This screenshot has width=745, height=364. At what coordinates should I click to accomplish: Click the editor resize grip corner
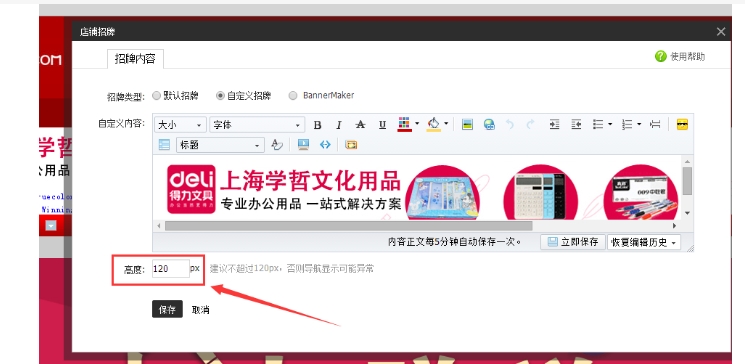click(x=690, y=248)
